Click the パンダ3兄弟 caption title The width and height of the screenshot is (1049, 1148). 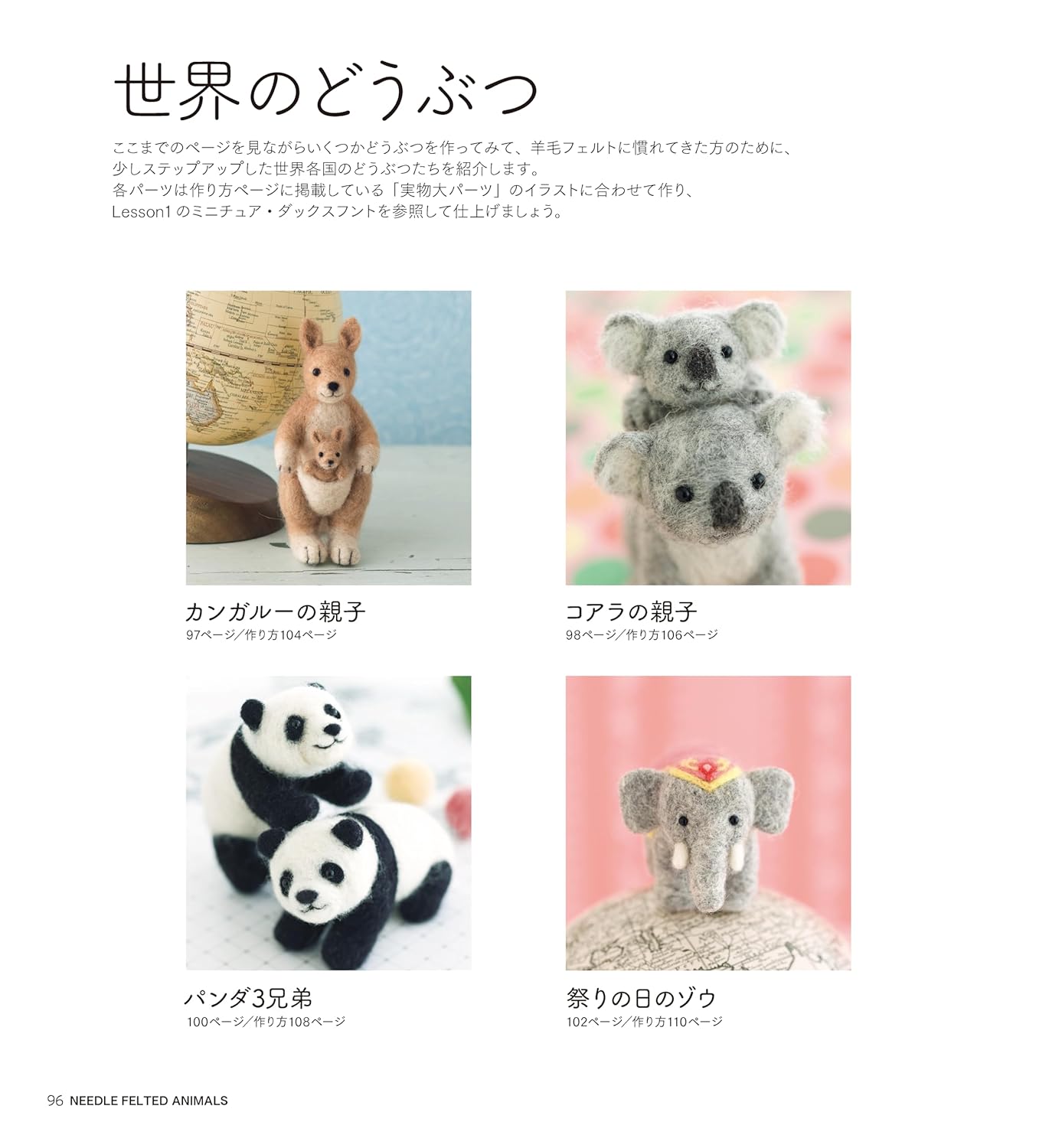[249, 998]
